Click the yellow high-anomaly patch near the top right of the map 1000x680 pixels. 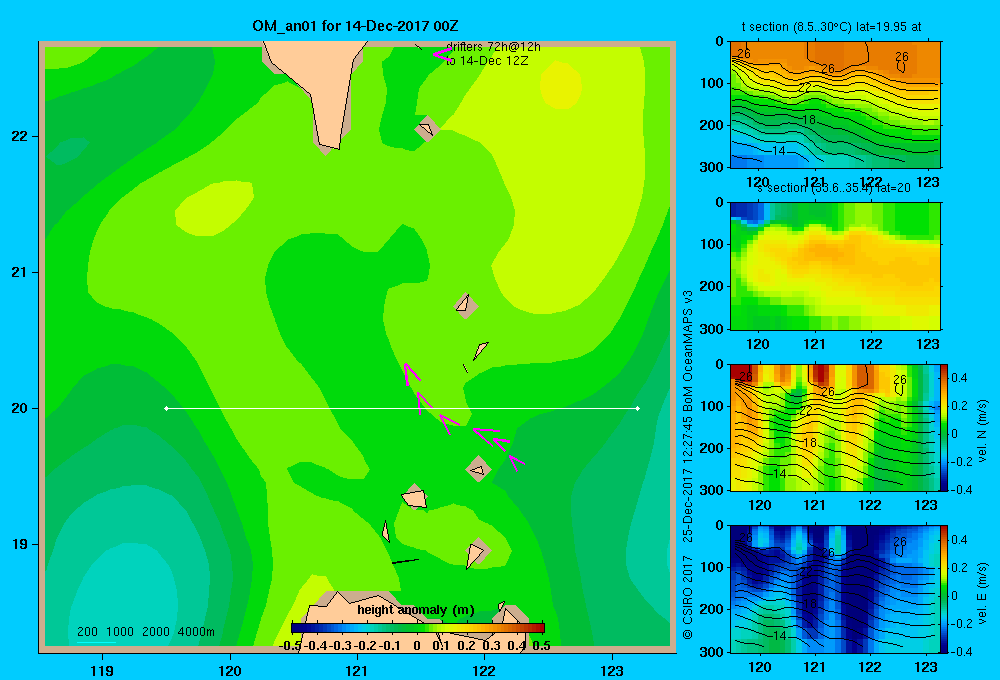(x=561, y=85)
